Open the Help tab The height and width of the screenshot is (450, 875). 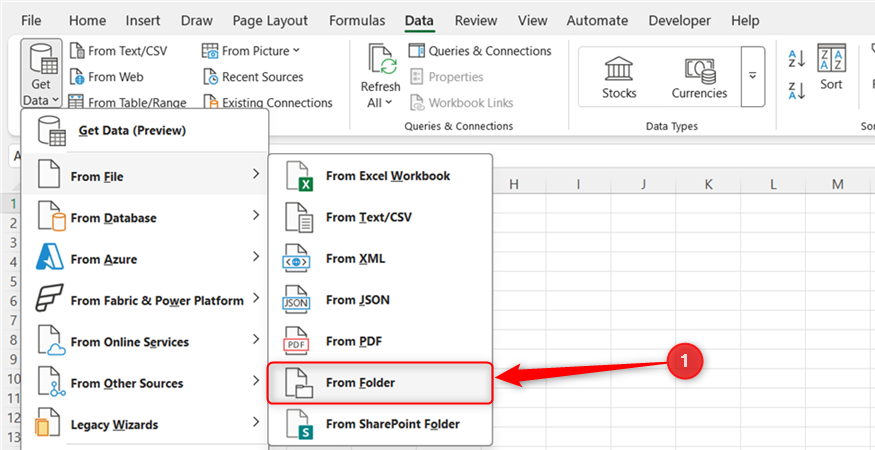coord(745,21)
